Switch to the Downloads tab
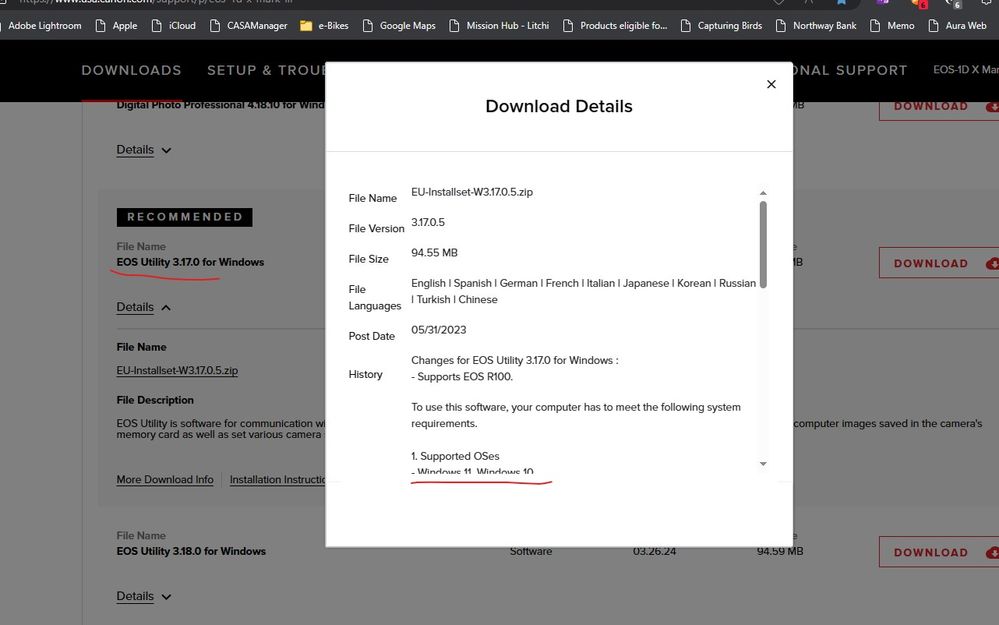The width and height of the screenshot is (999, 625). pos(131,70)
